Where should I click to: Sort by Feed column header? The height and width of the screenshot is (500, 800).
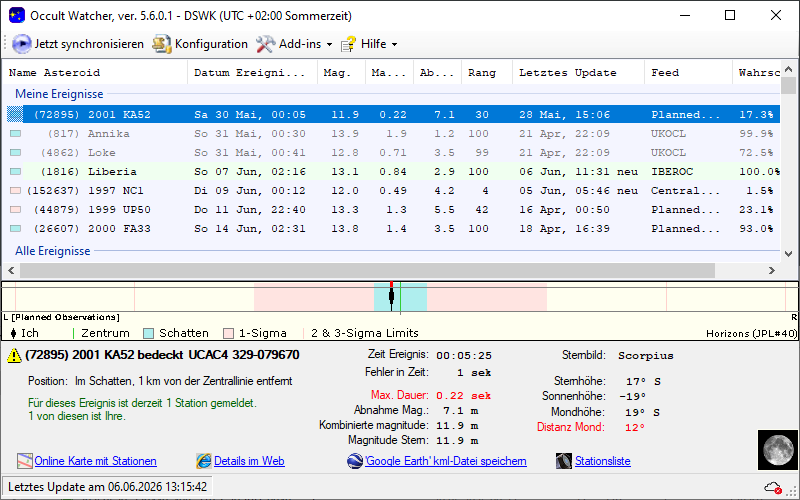(x=688, y=72)
